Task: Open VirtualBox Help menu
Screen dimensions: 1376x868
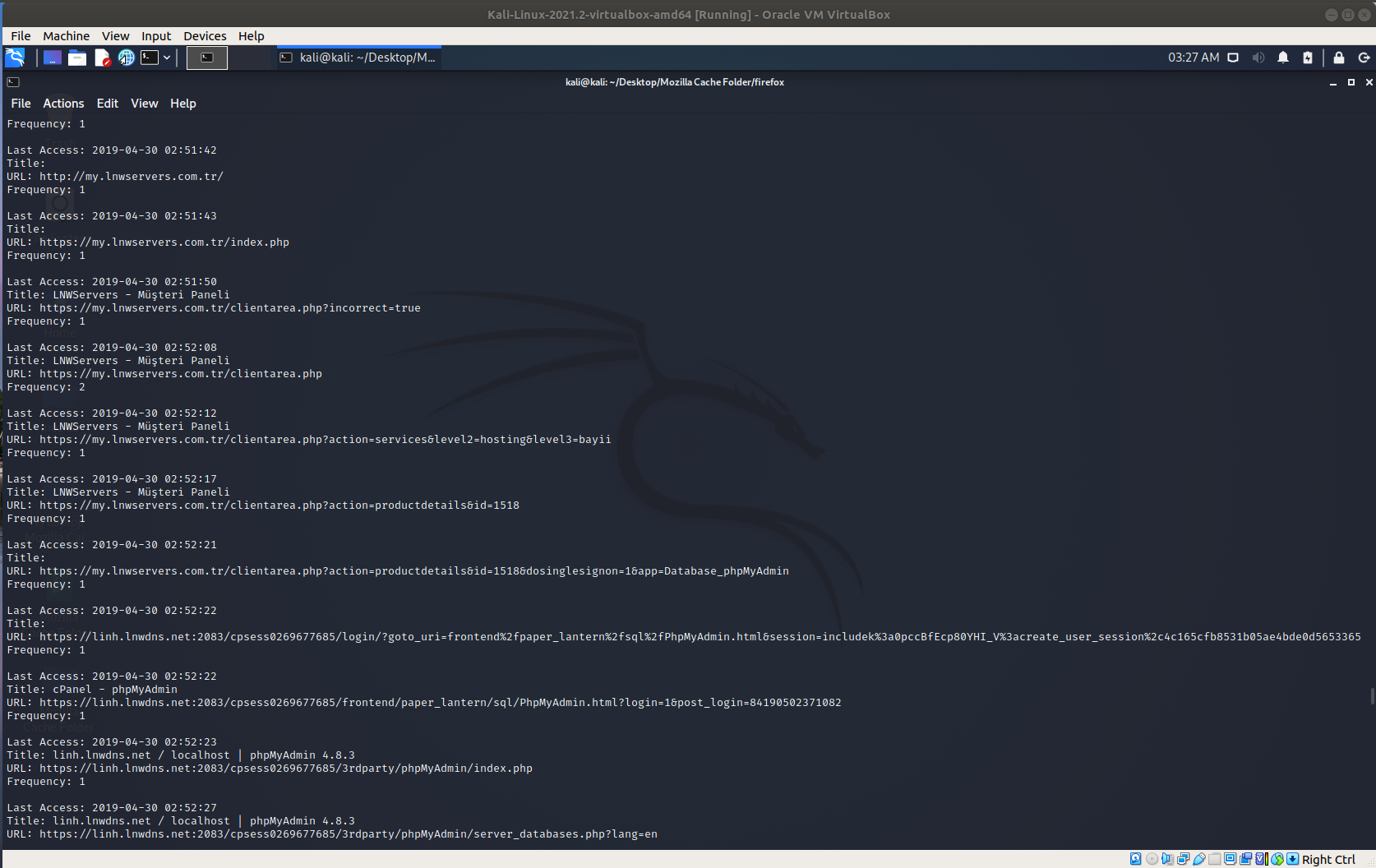Action: 252,36
